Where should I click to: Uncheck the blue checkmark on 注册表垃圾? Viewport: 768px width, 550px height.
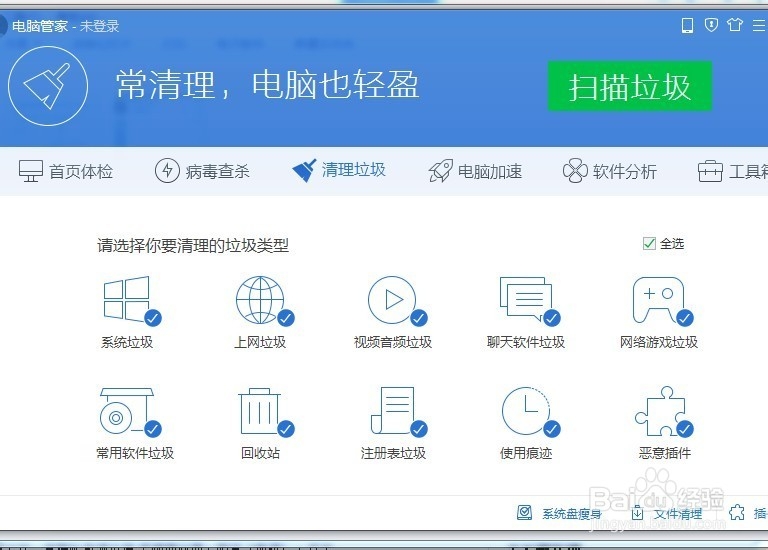[x=419, y=429]
